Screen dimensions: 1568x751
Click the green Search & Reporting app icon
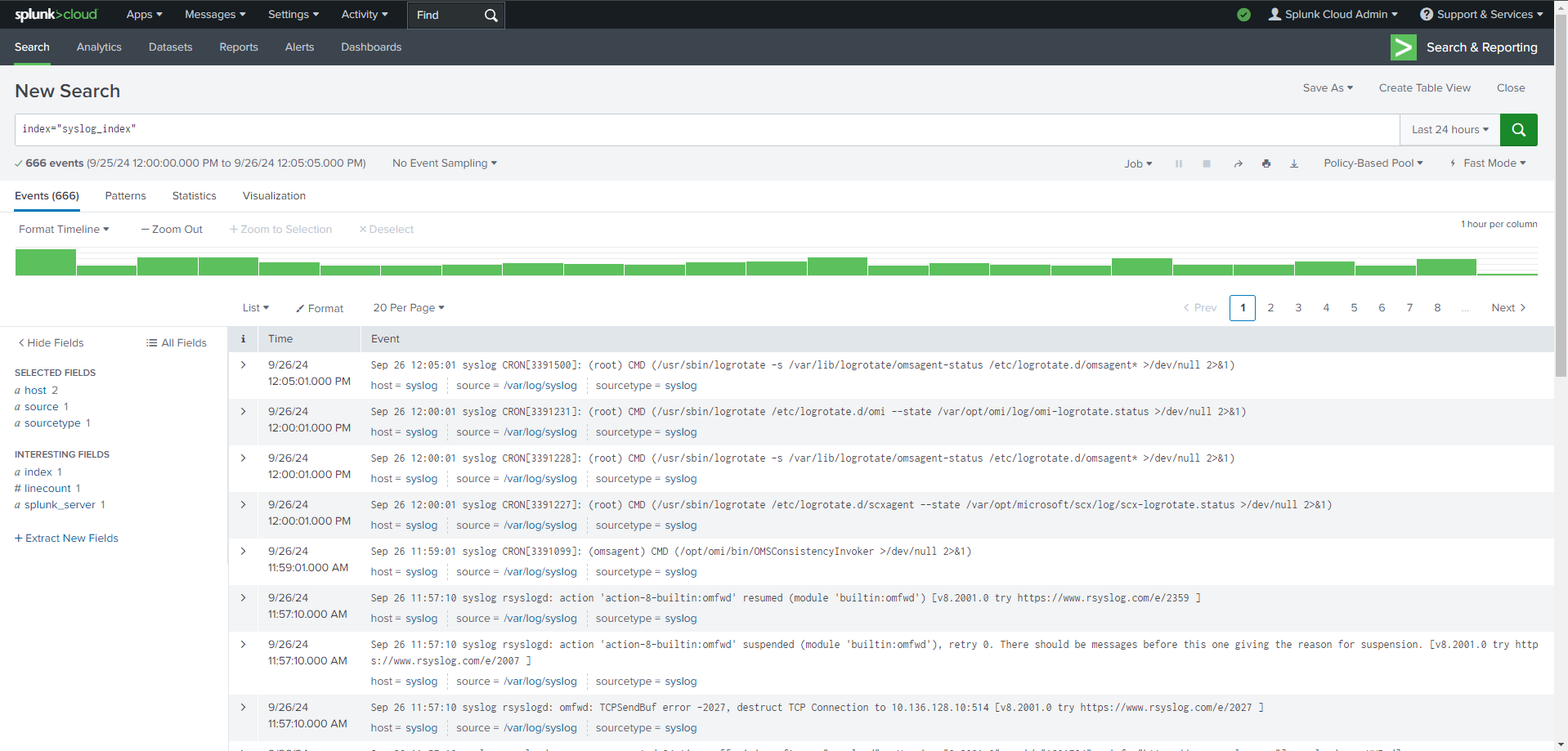point(1403,47)
